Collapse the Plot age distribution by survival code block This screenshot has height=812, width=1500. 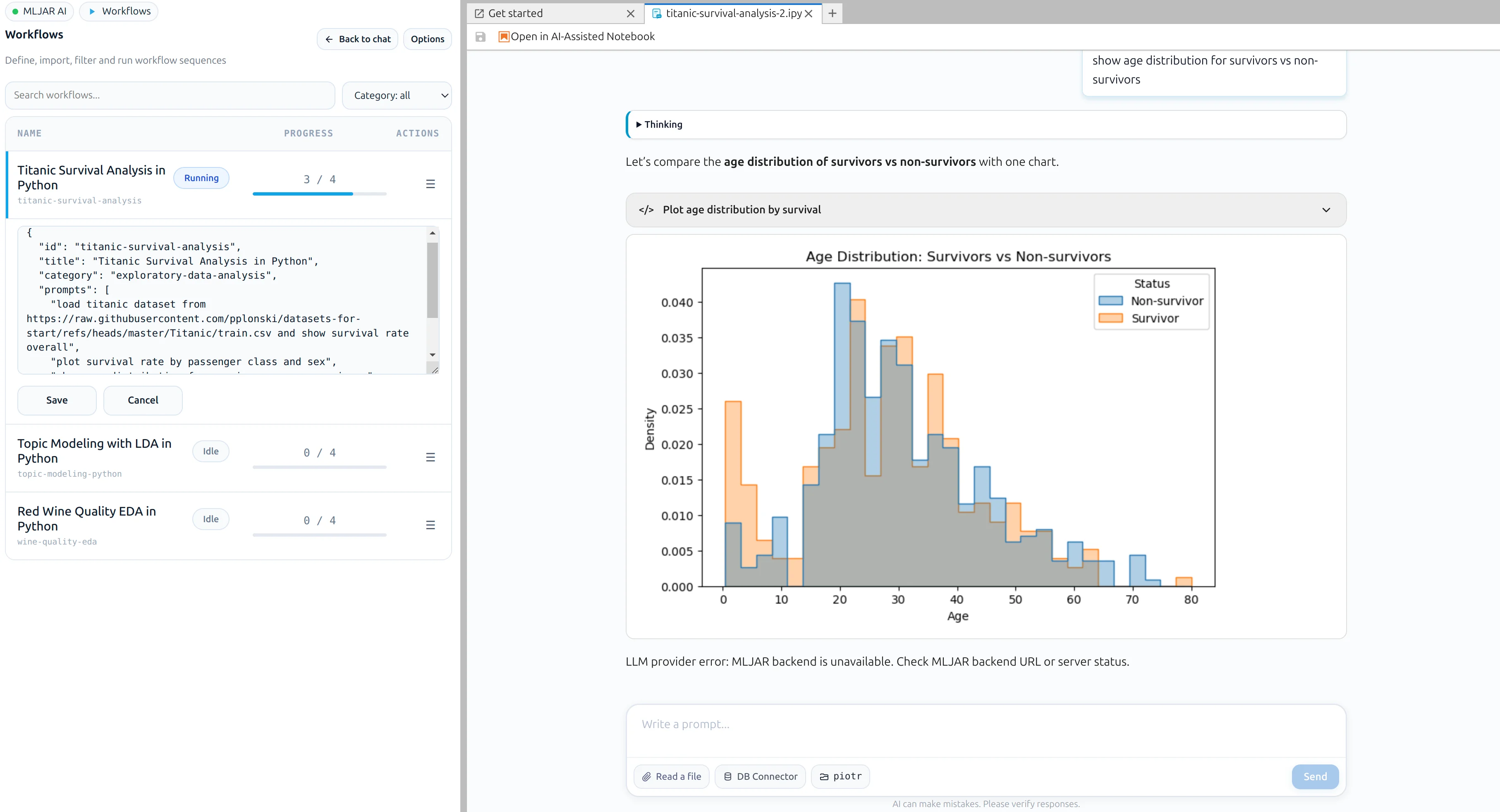coord(1326,210)
